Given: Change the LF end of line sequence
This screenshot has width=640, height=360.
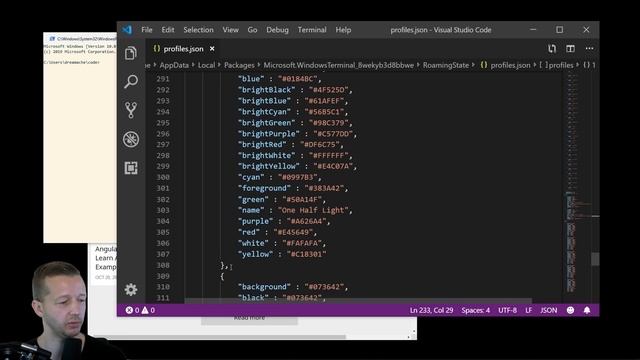Looking at the screenshot, I should 529,310.
